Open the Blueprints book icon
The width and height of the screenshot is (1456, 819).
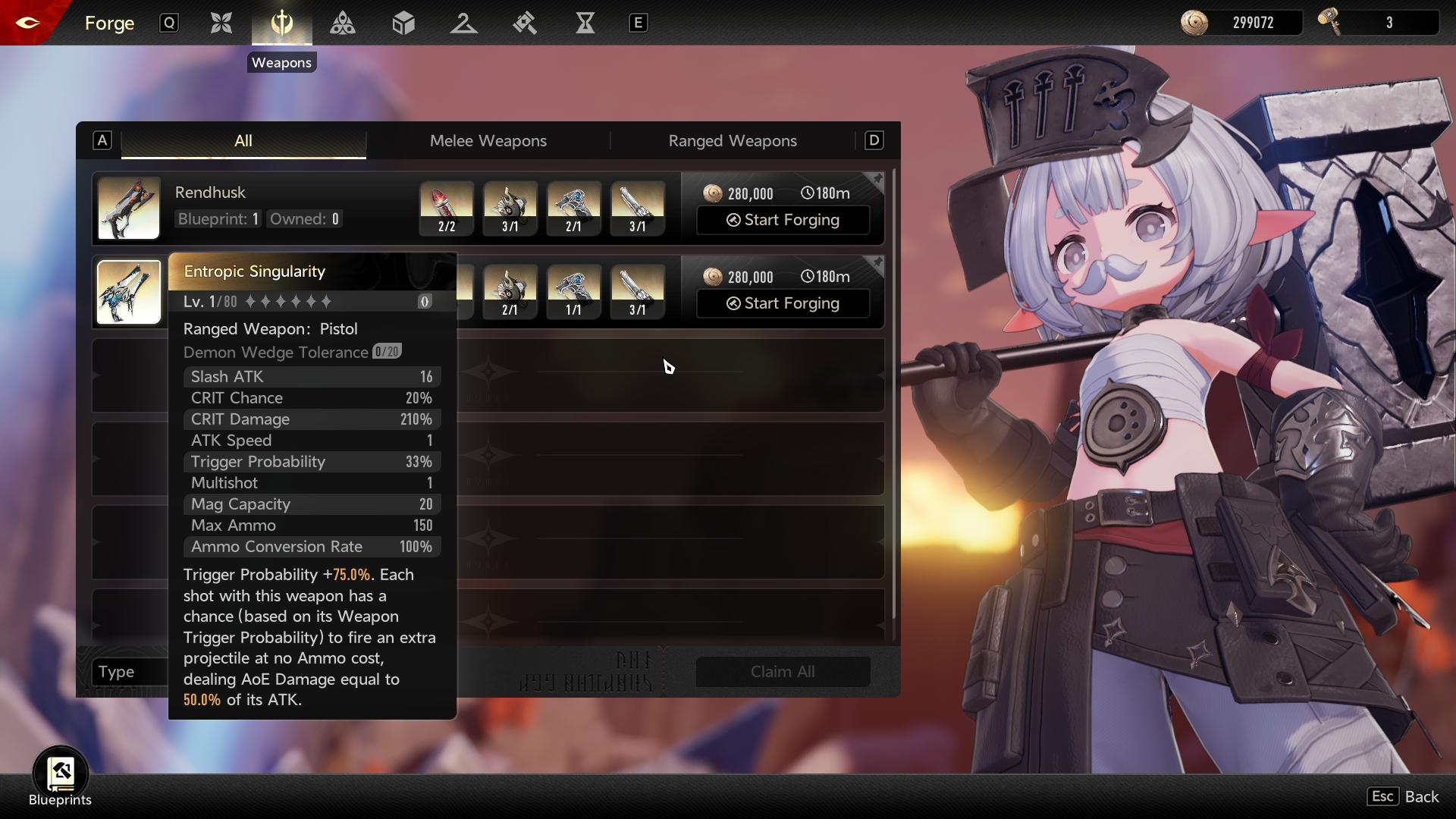(x=61, y=773)
